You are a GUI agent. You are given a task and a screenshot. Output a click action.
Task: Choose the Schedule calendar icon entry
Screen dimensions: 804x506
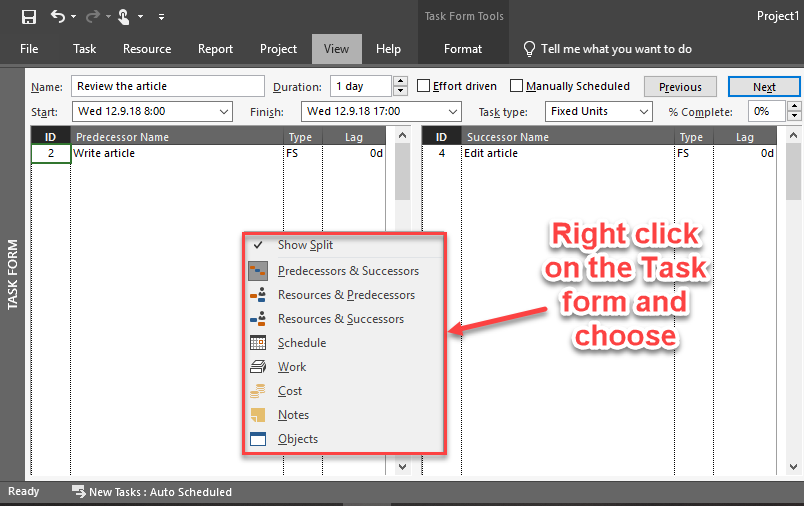[x=258, y=343]
